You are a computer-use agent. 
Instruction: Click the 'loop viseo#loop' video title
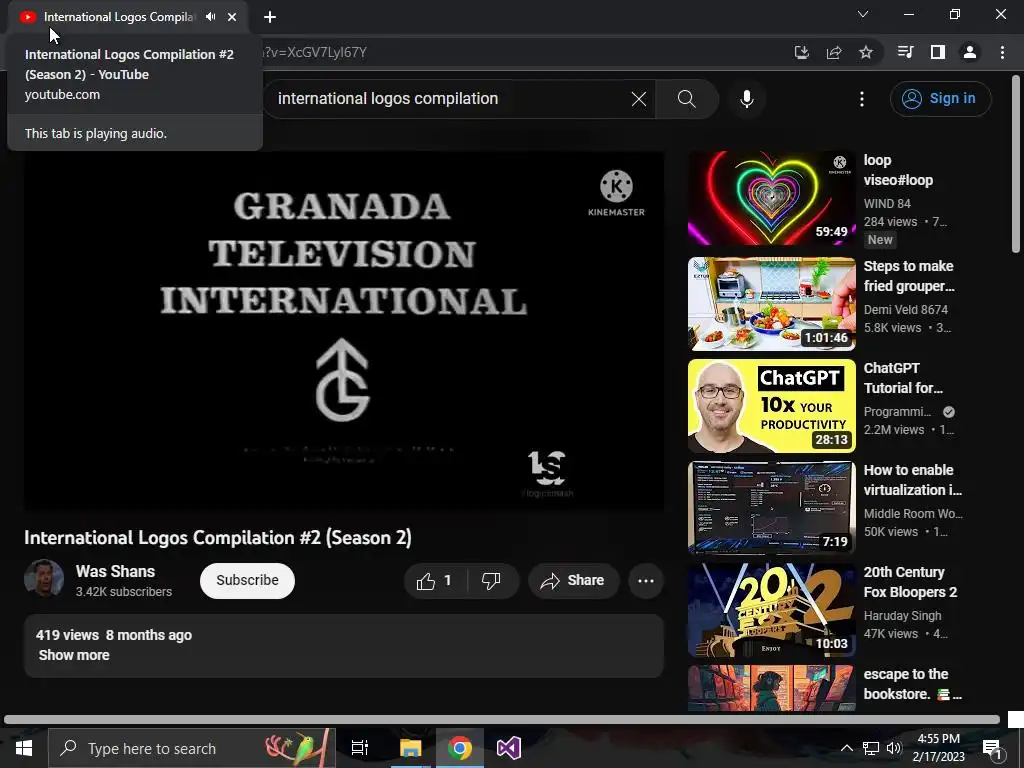point(898,170)
